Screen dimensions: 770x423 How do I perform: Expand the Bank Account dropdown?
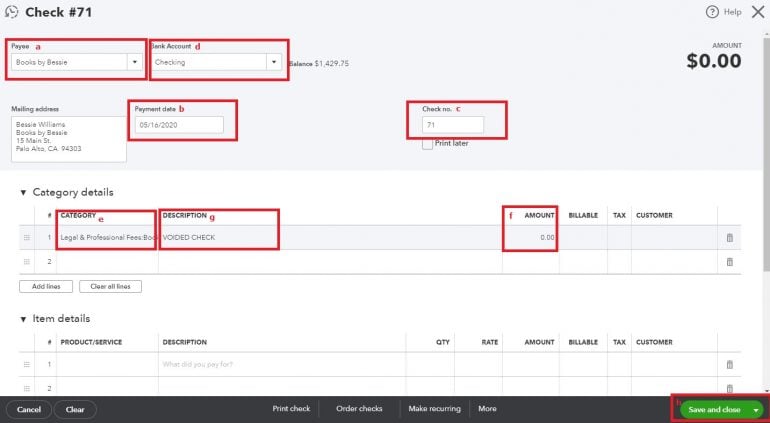(x=273, y=62)
